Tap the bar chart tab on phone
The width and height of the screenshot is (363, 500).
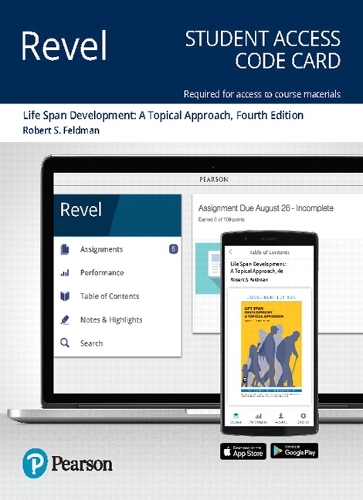coord(258,416)
